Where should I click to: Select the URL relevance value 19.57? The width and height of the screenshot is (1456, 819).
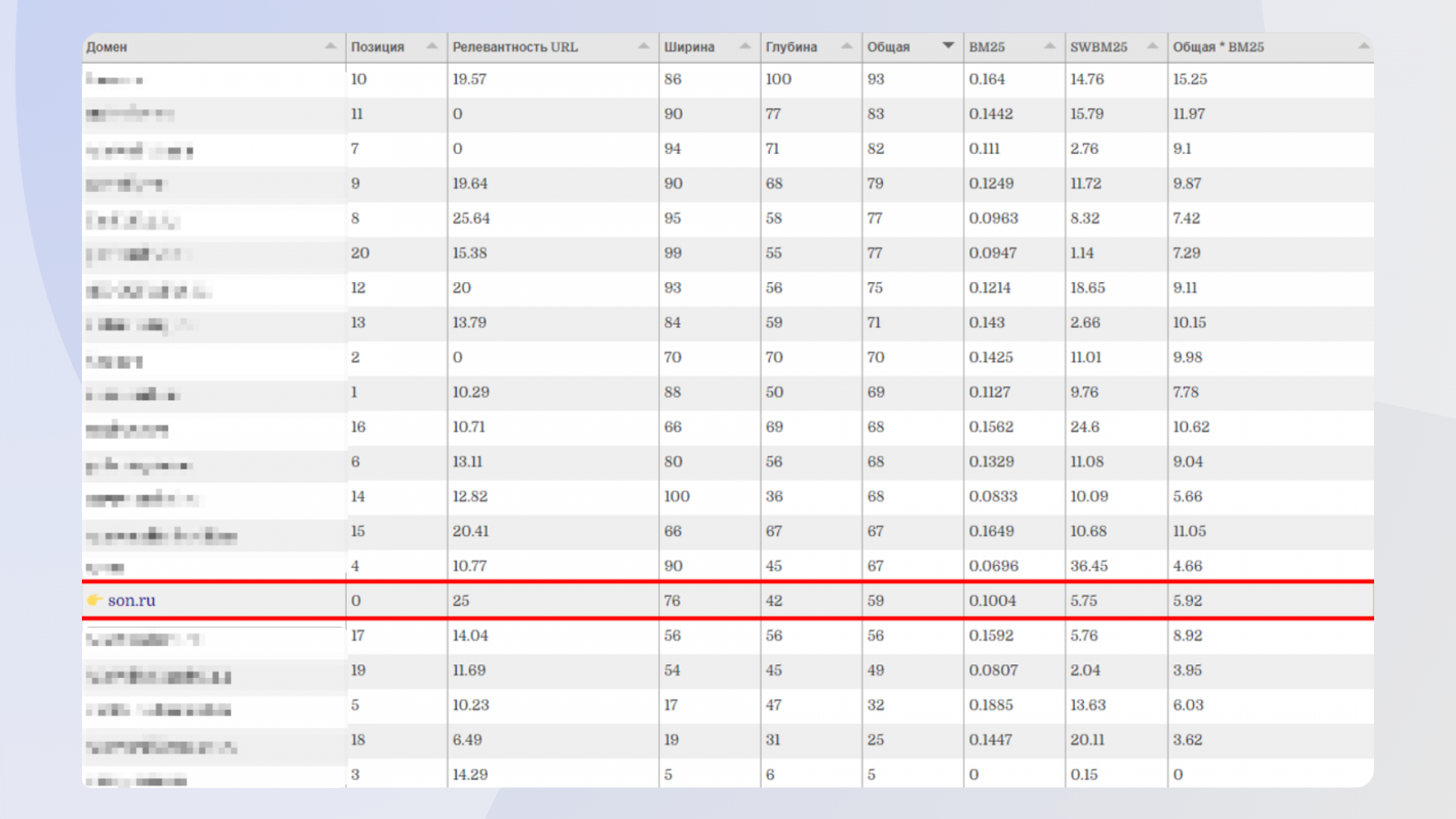(x=470, y=79)
